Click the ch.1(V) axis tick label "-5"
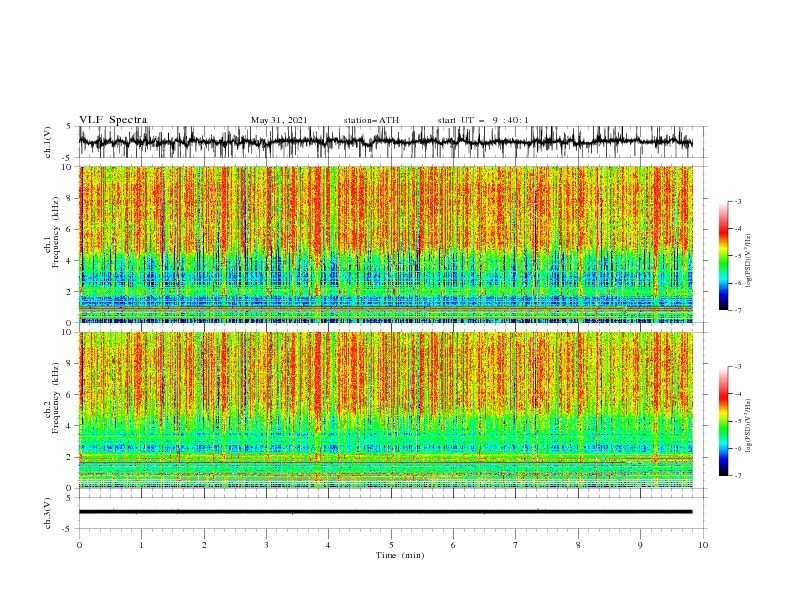Screen dimensions: 792x612 coord(68,158)
